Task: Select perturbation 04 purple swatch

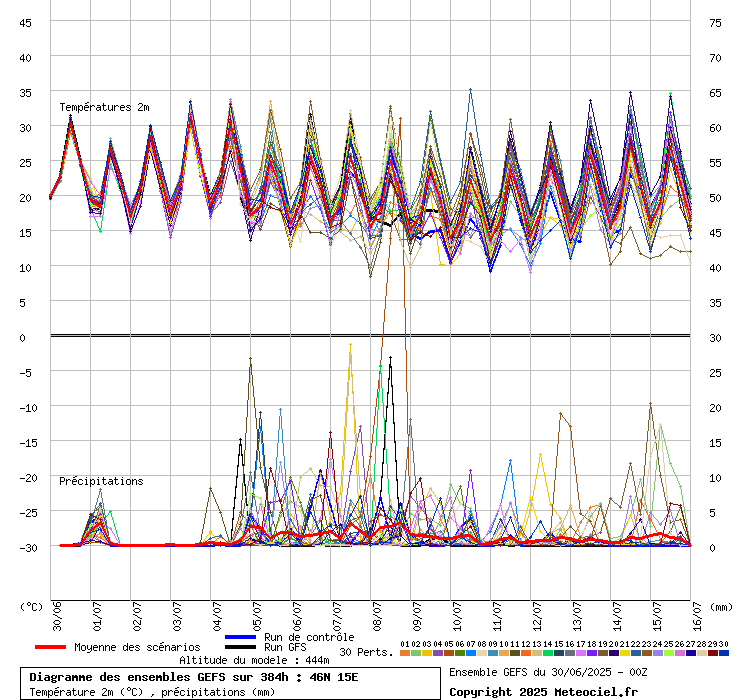Action: pos(437,653)
